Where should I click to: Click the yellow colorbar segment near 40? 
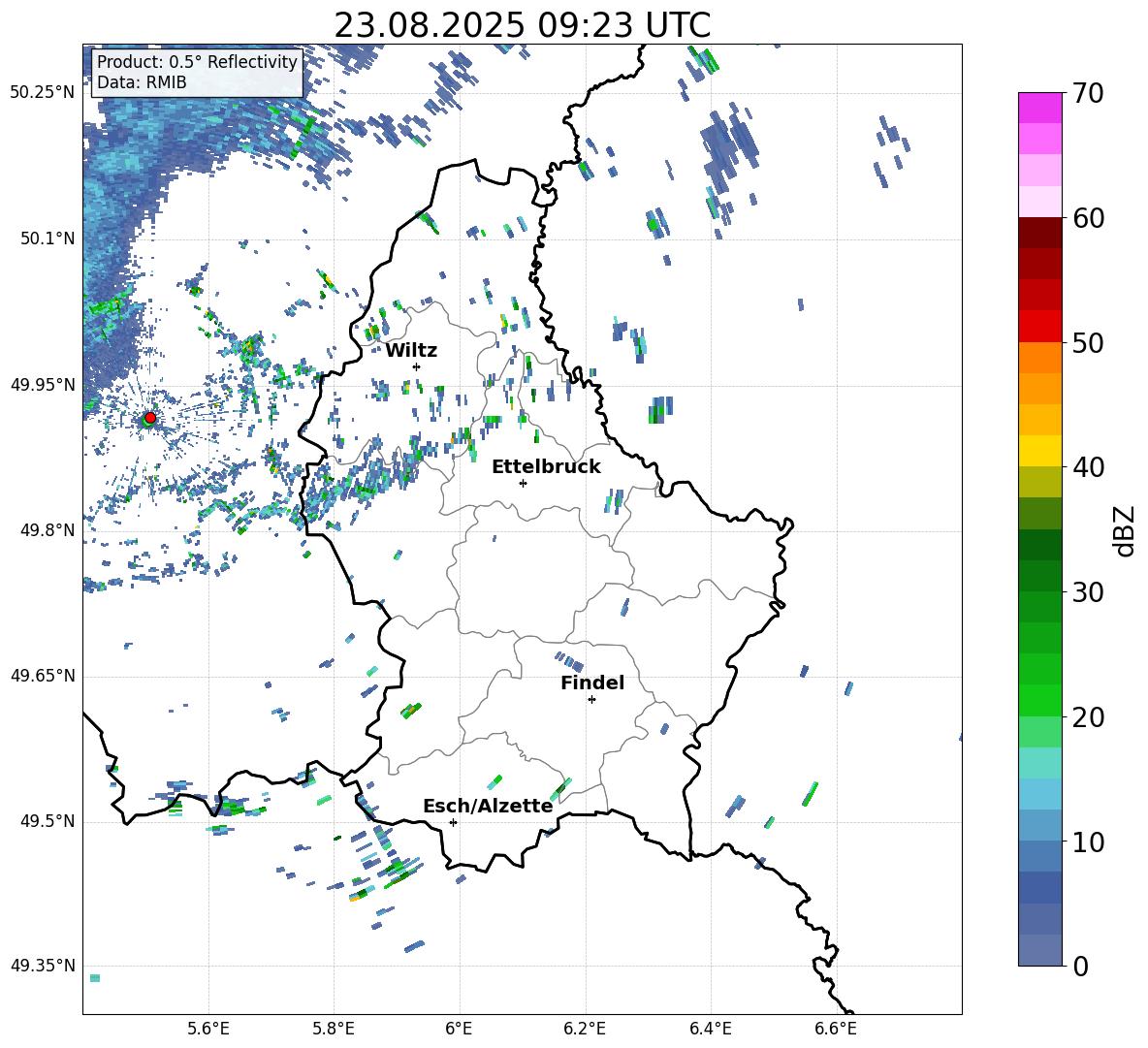(x=1039, y=451)
